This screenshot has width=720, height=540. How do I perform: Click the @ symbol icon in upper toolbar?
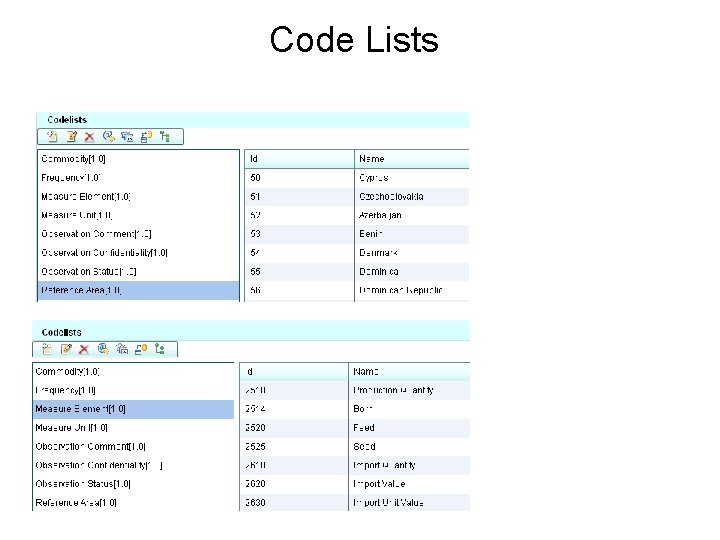(x=109, y=136)
